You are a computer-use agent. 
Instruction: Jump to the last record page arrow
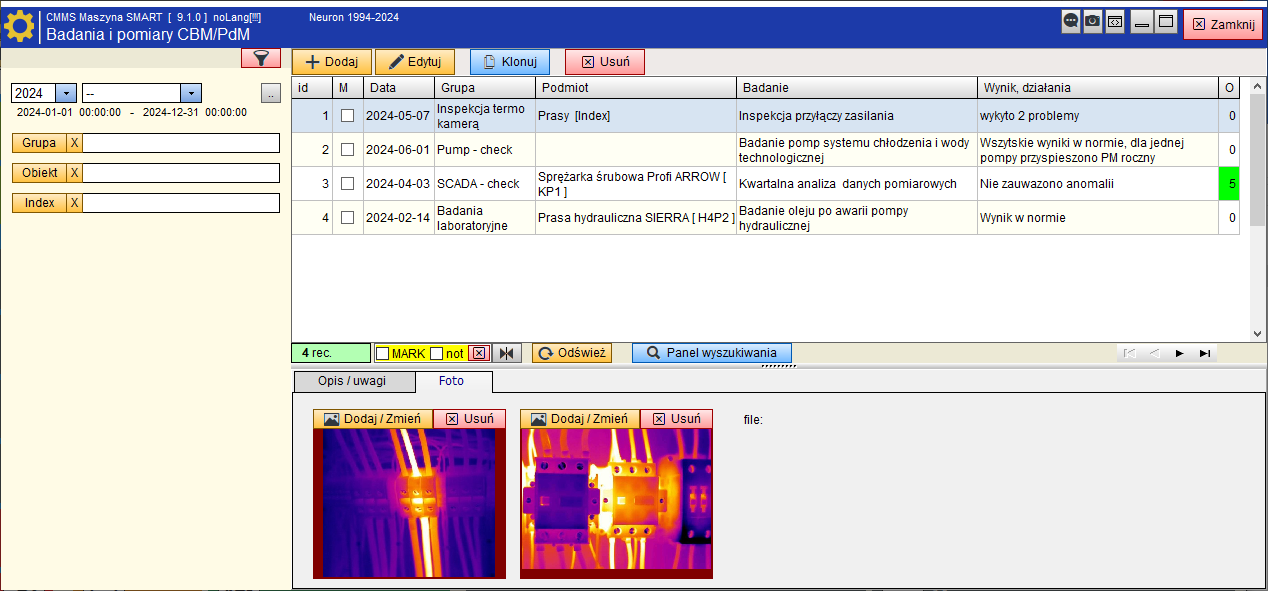1205,353
